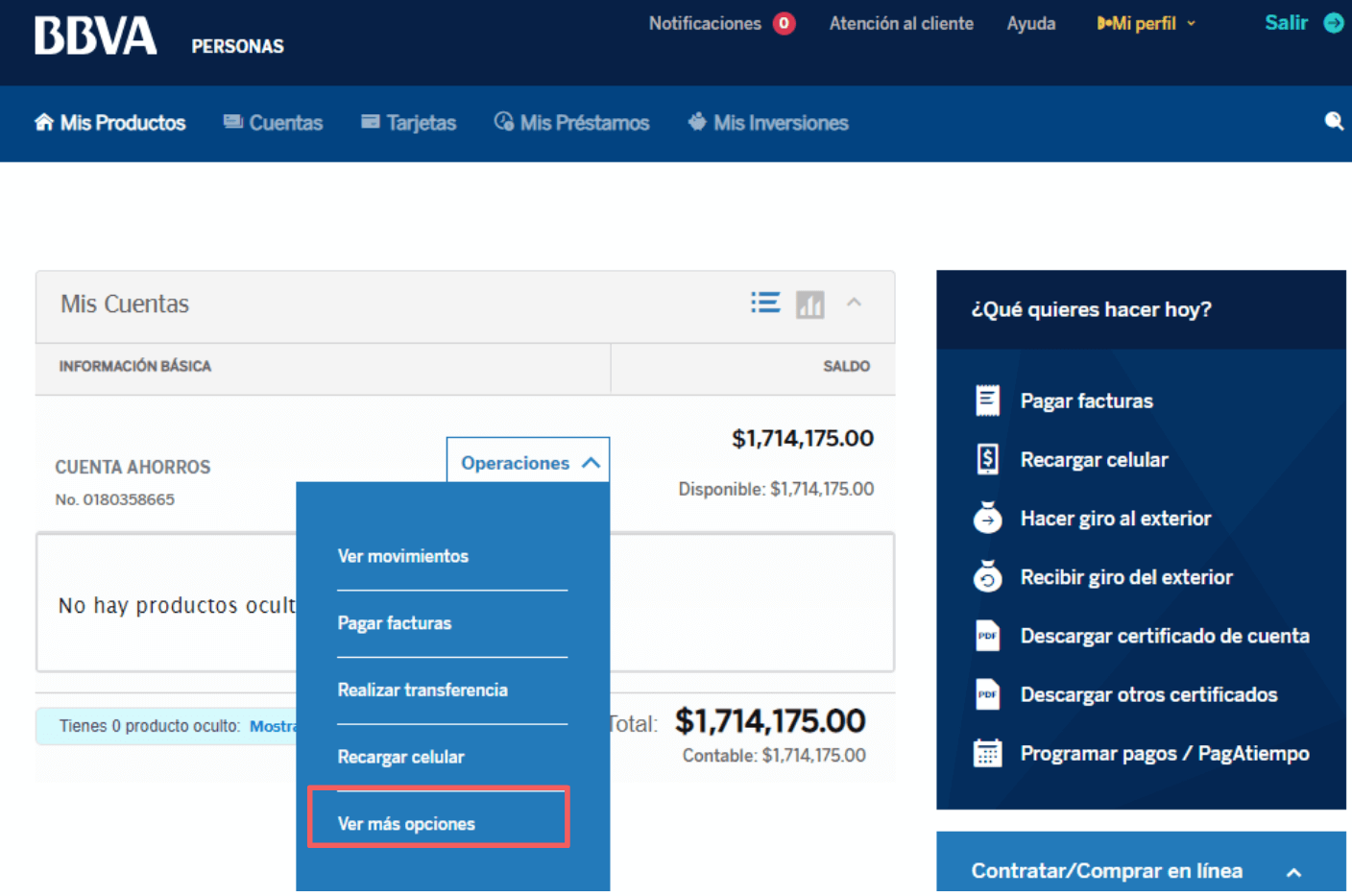Collapse the Operaciones dropdown
Viewport: 1352px width, 896px height.
(528, 462)
